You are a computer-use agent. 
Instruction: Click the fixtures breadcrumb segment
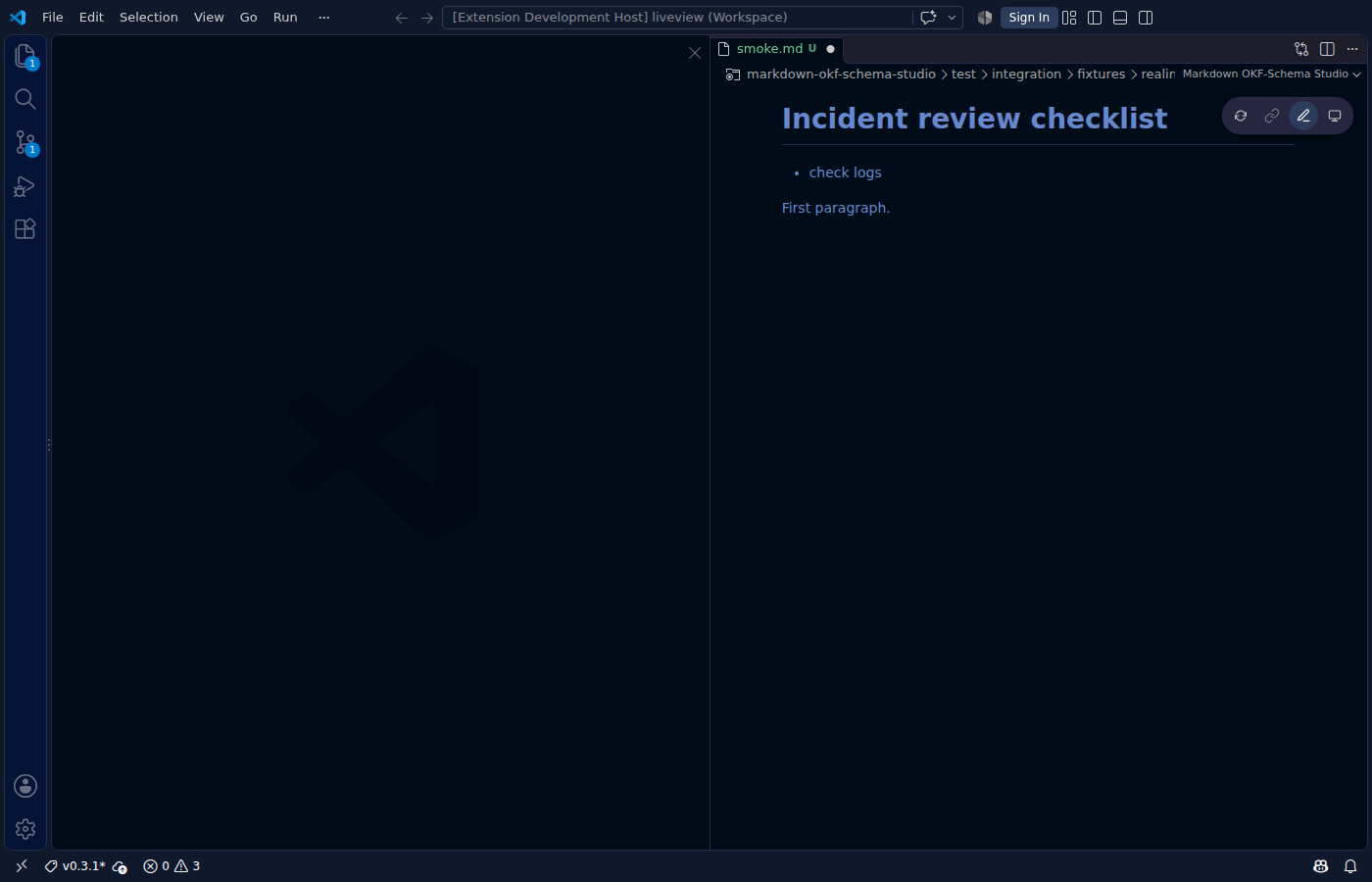click(1101, 73)
